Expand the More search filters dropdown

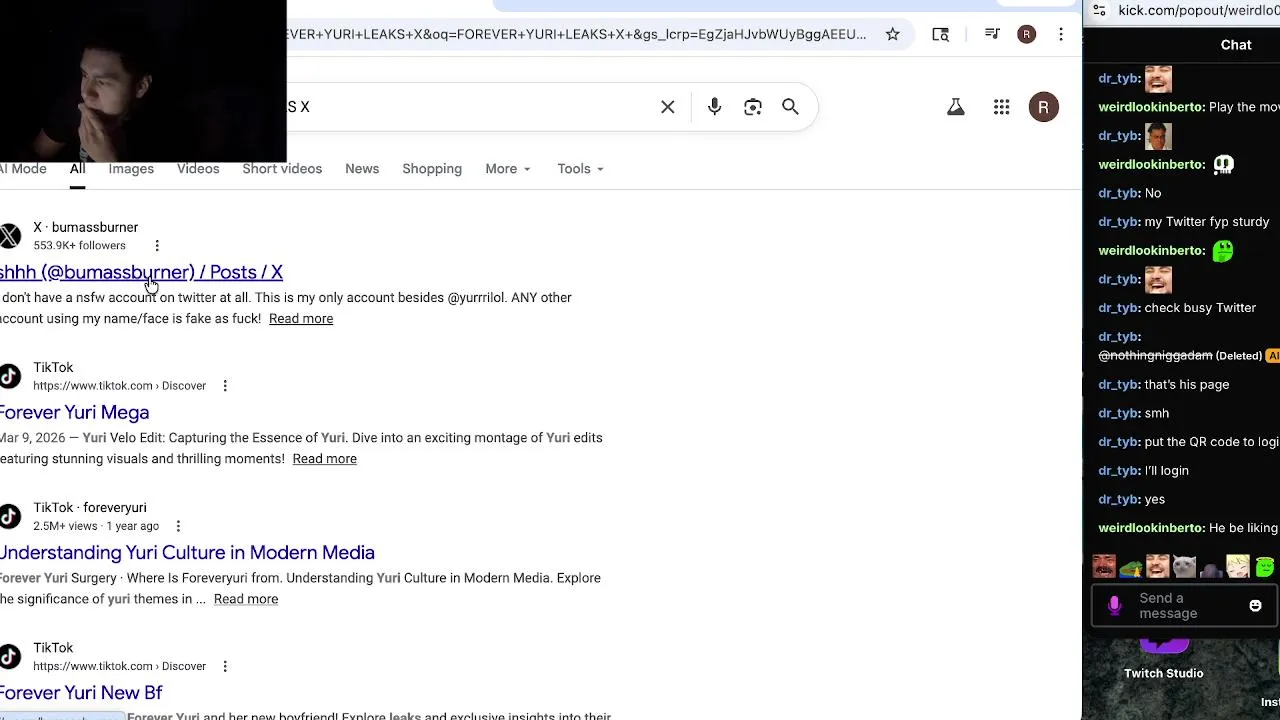click(x=508, y=169)
